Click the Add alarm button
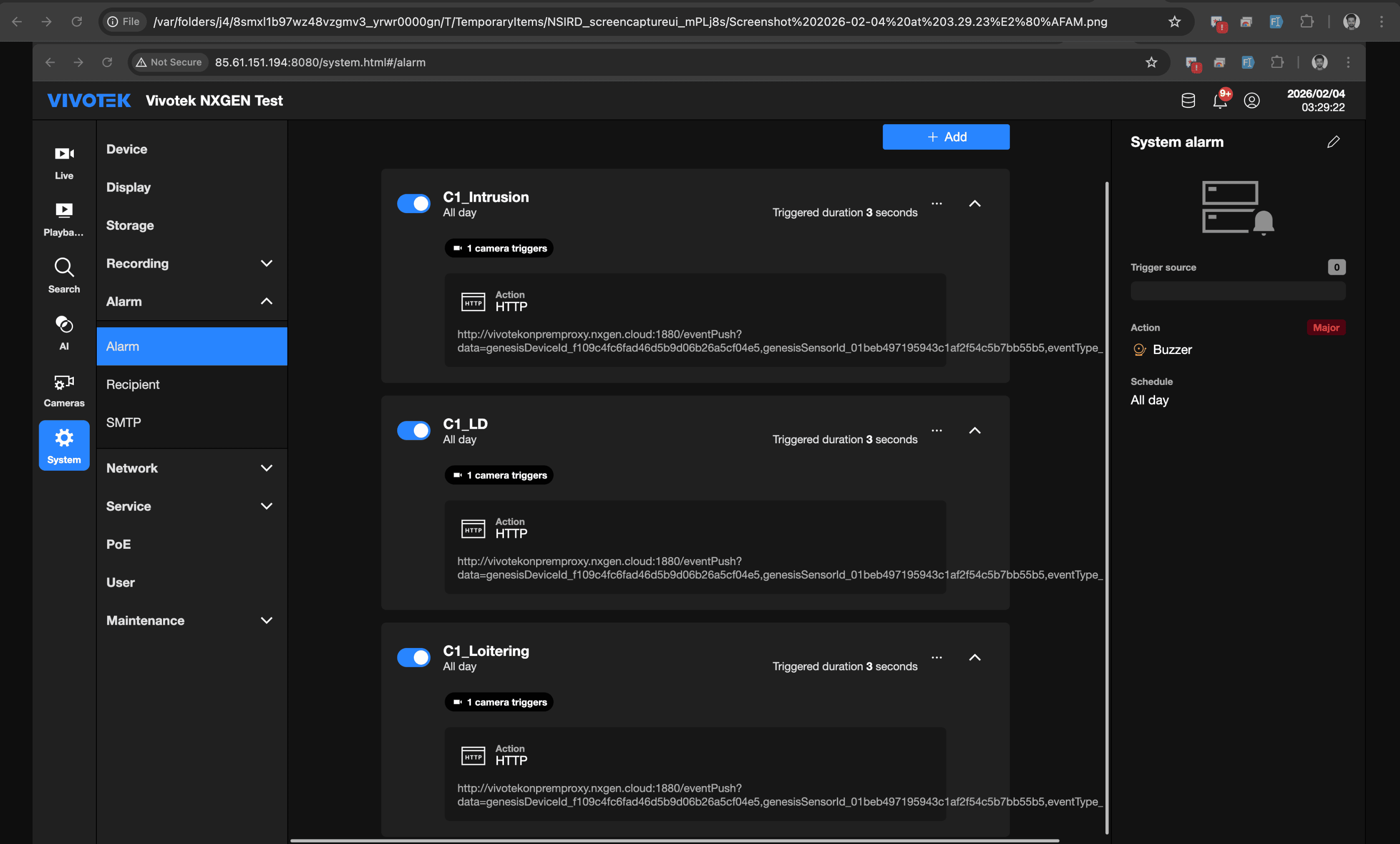Image resolution: width=1400 pixels, height=844 pixels. coord(945,137)
